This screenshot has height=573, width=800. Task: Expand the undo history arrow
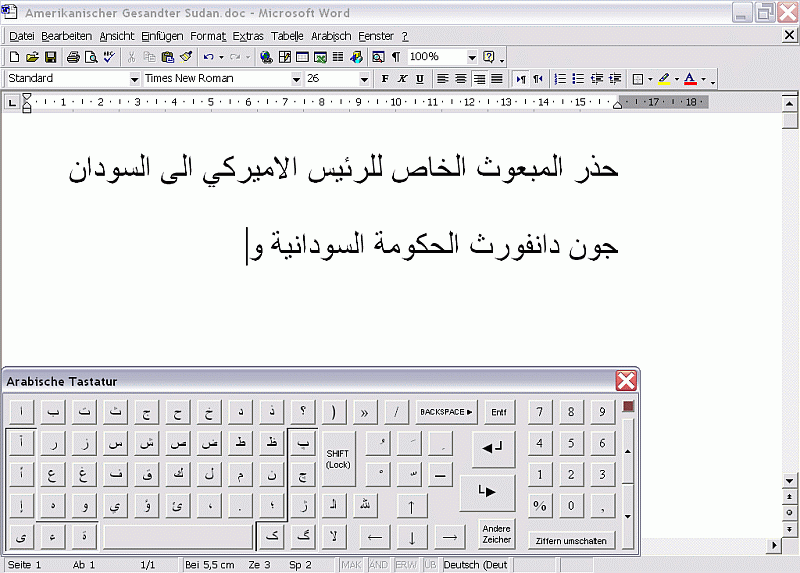221,57
